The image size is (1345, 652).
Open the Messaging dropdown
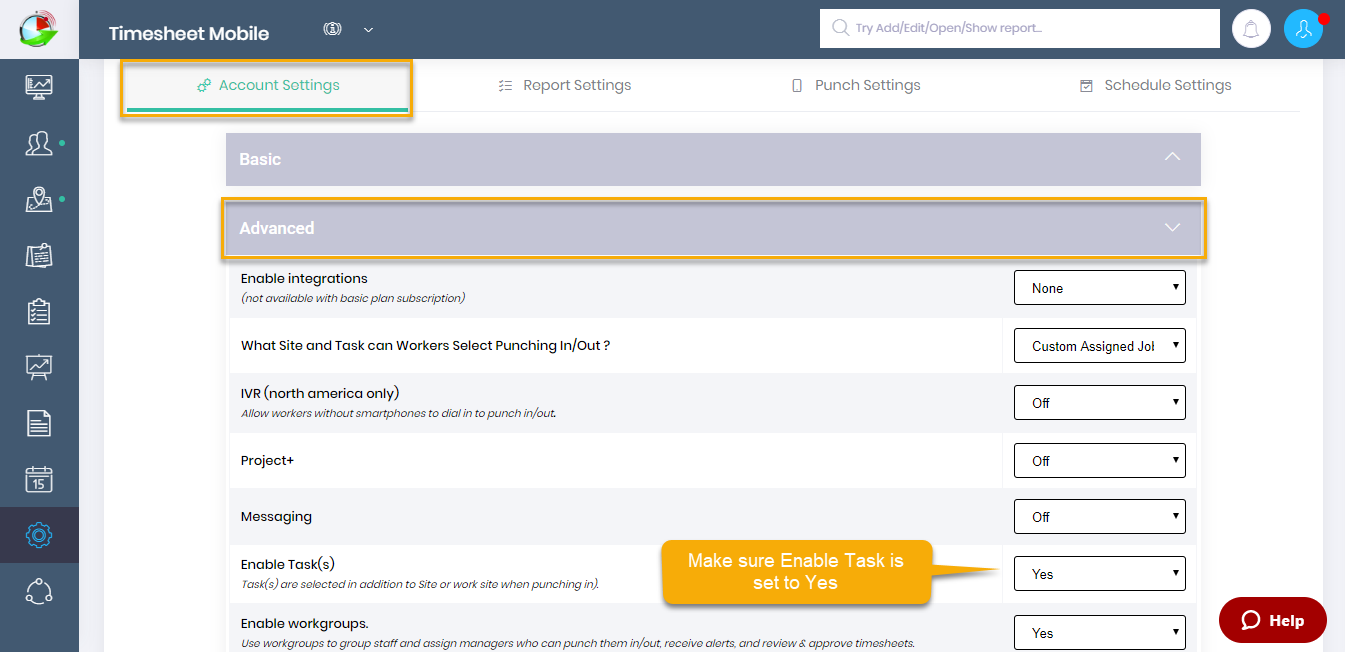[x=1100, y=517]
